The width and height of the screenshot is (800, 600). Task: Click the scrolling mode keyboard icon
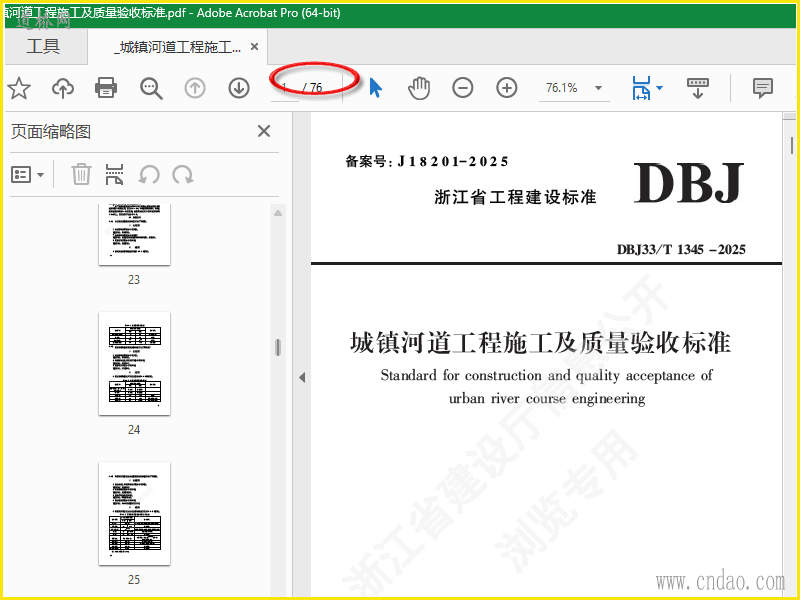click(697, 88)
